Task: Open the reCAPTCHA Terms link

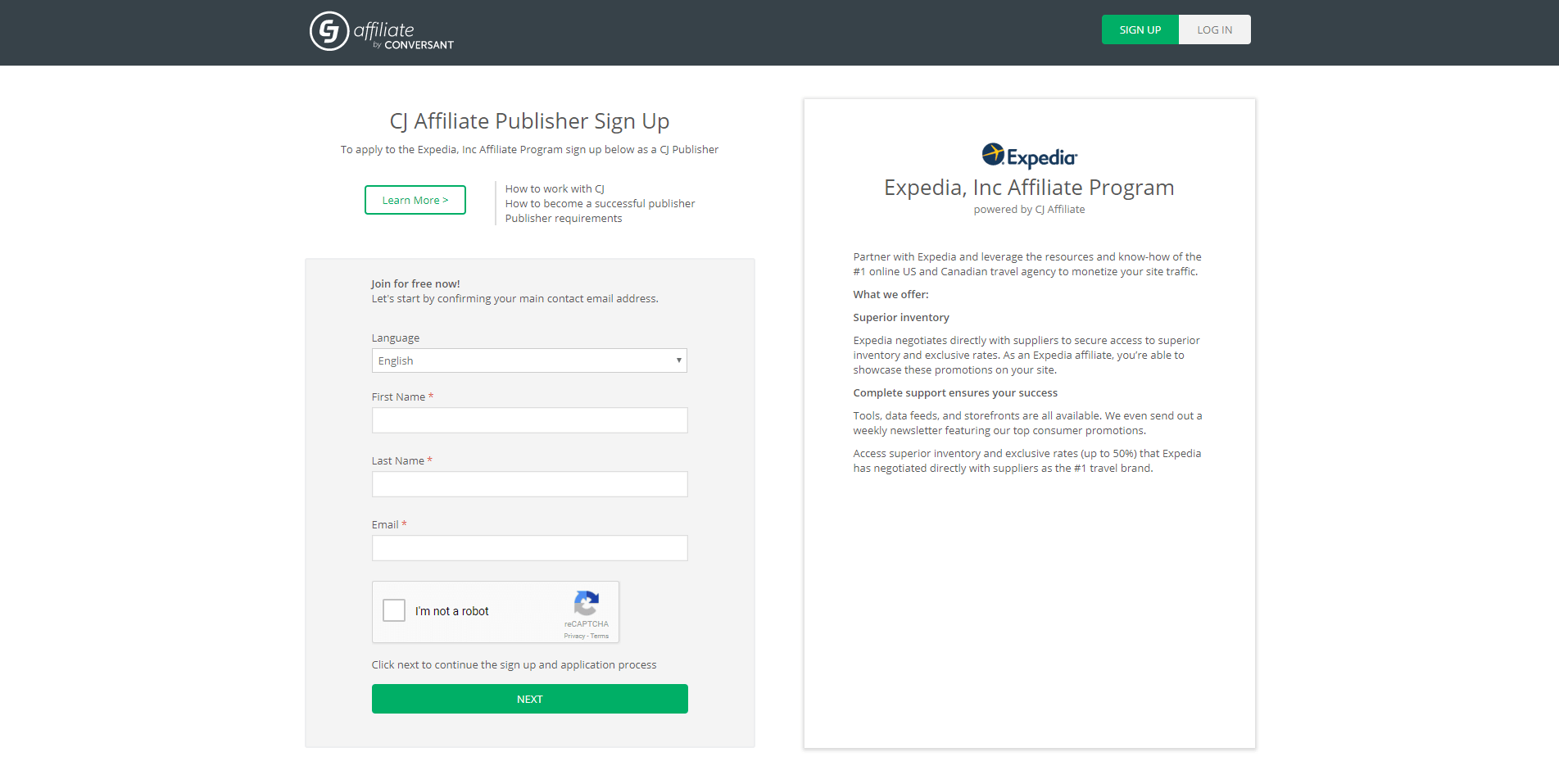Action: point(599,635)
